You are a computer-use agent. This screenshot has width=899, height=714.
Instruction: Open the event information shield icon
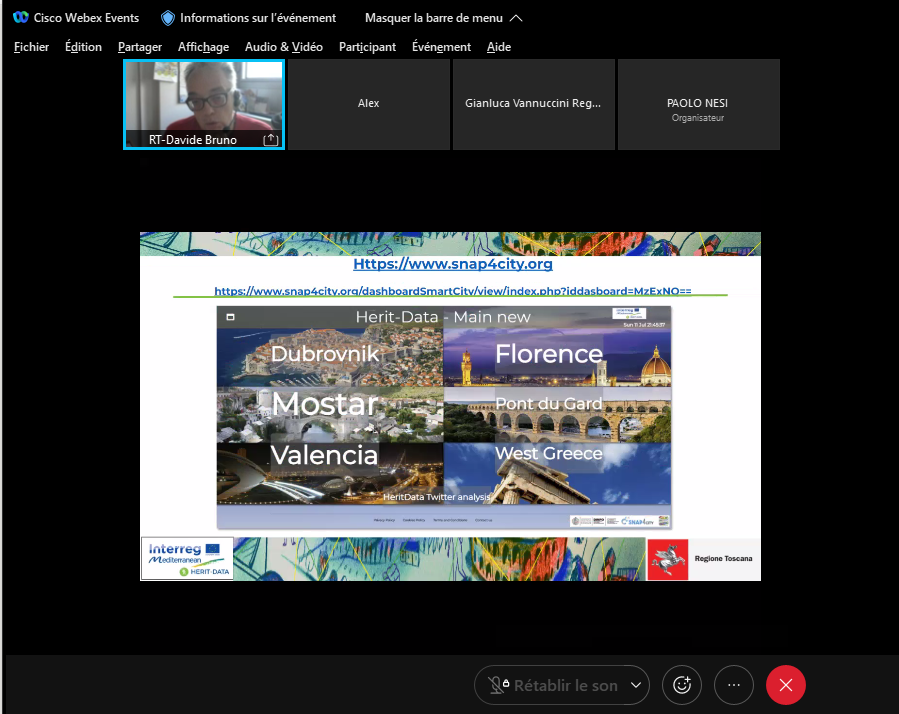(x=167, y=18)
